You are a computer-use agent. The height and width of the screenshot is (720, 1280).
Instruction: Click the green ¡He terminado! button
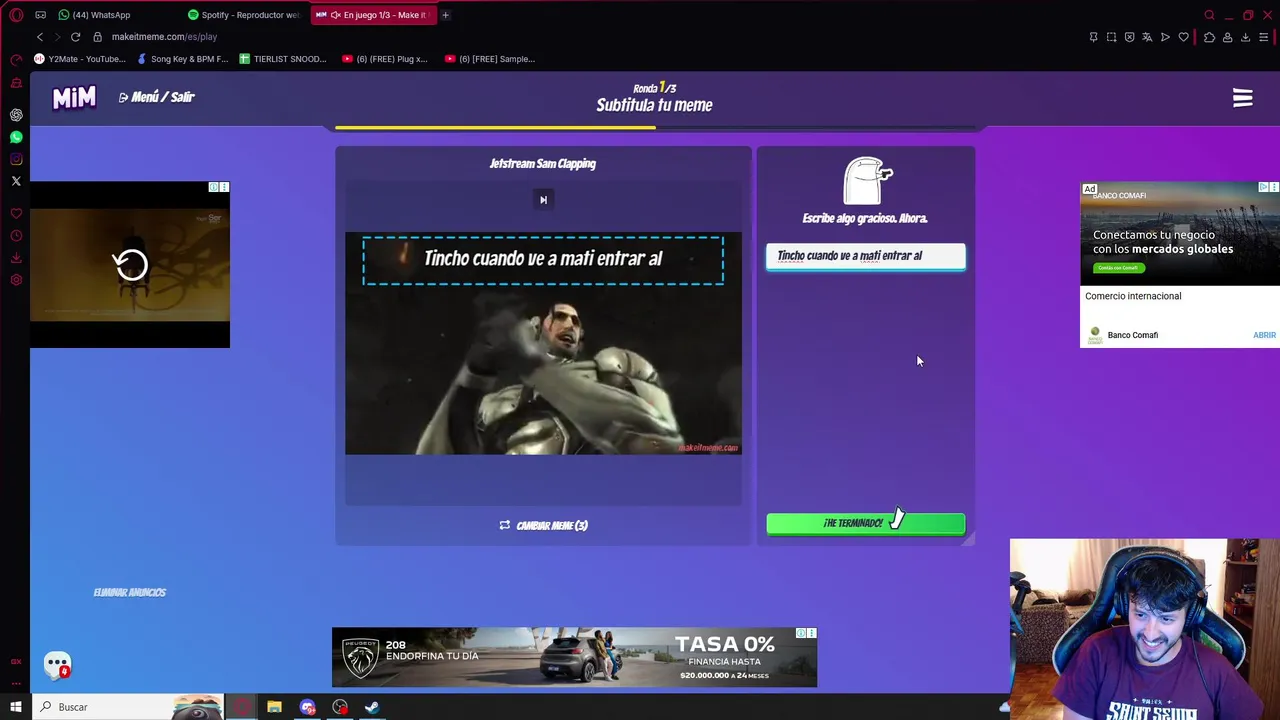(x=866, y=523)
